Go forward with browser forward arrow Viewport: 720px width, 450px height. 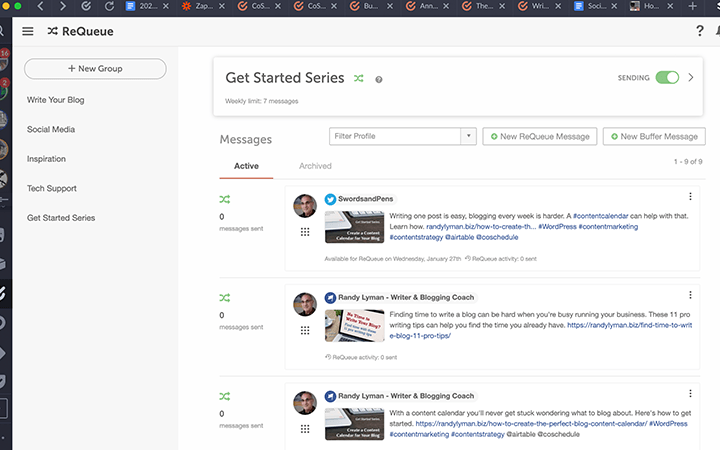coord(63,6)
